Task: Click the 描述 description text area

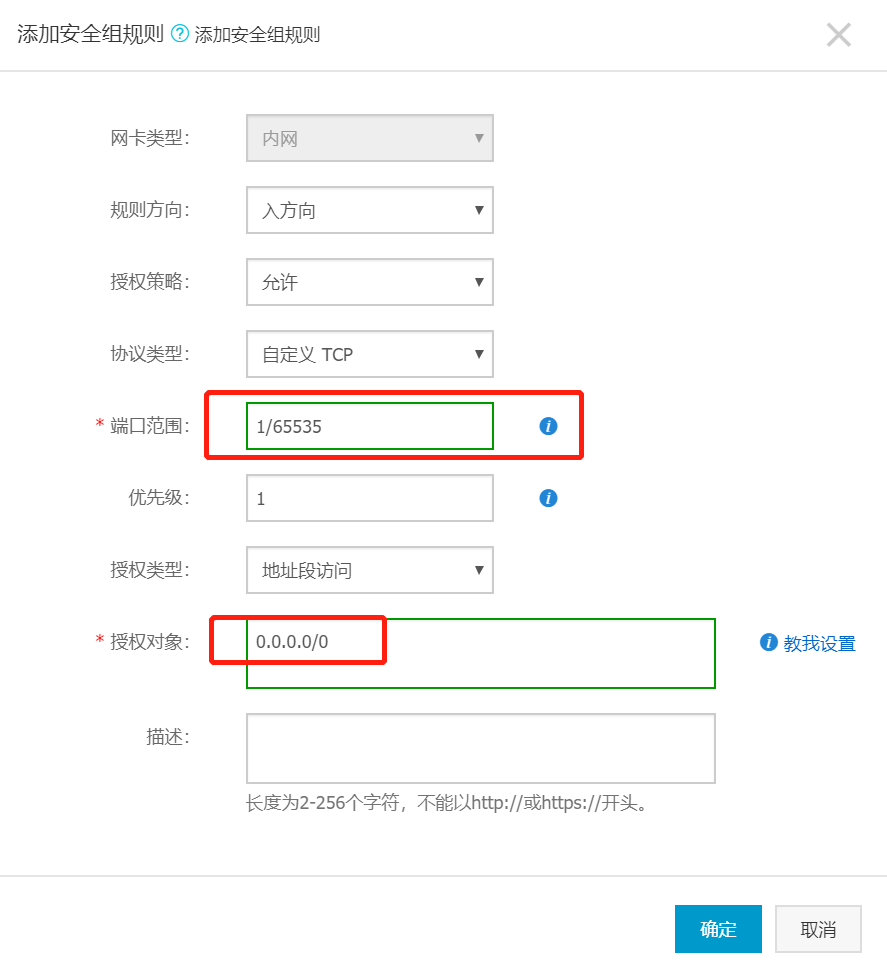Action: (481, 749)
